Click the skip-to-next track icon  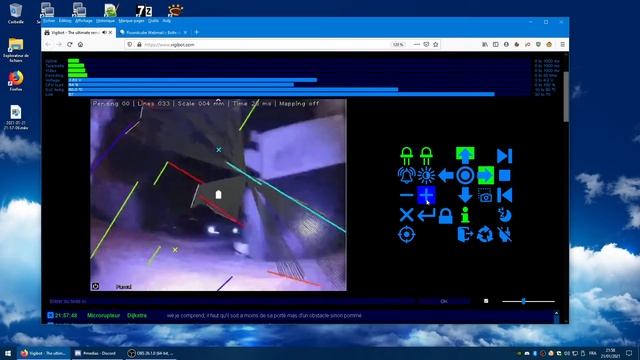(x=504, y=156)
